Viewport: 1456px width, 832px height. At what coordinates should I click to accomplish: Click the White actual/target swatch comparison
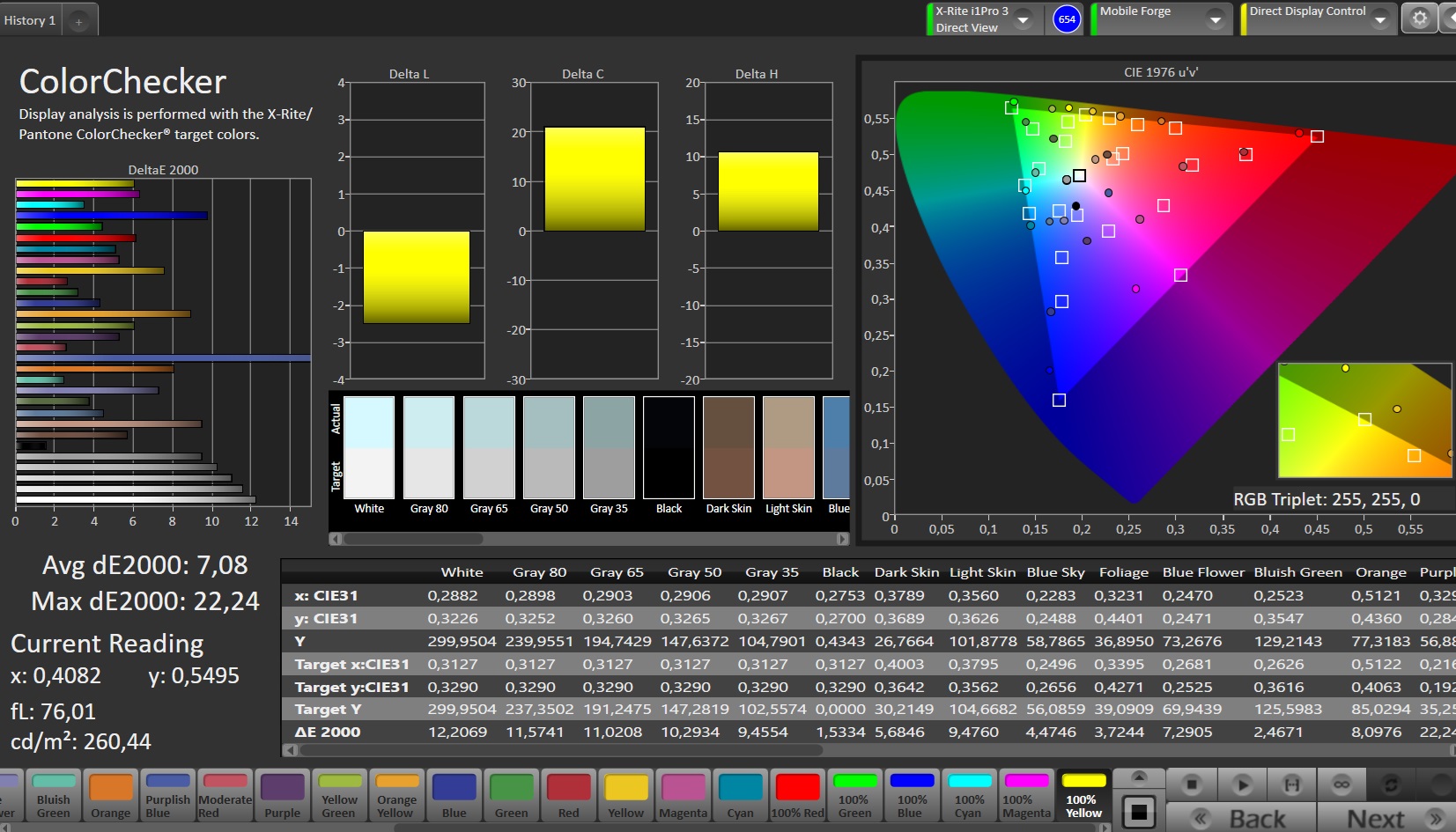pyautogui.click(x=369, y=447)
